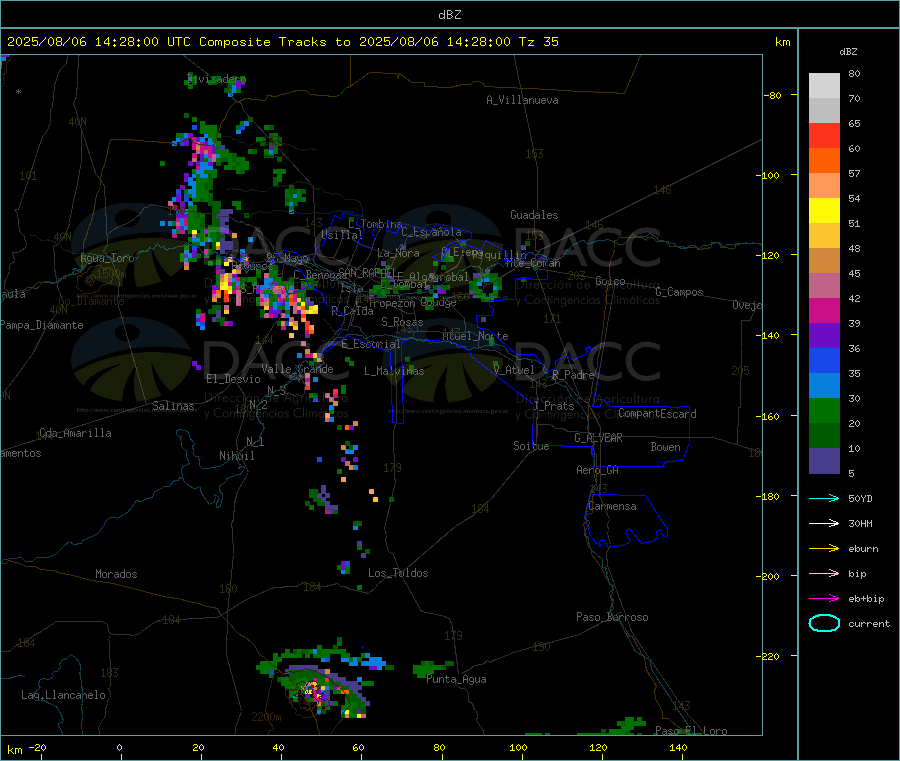
Task: Click the 'E_Escorial' place label
Action: 371,344
